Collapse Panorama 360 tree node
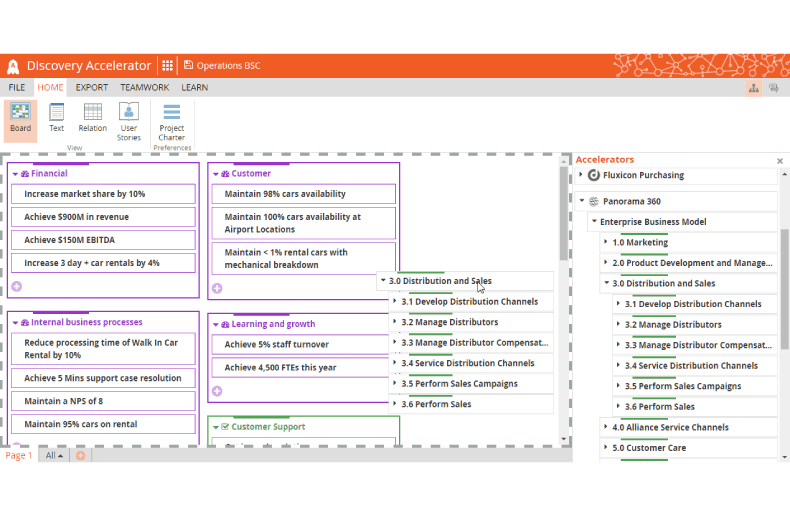The height and width of the screenshot is (515, 790). coord(582,201)
